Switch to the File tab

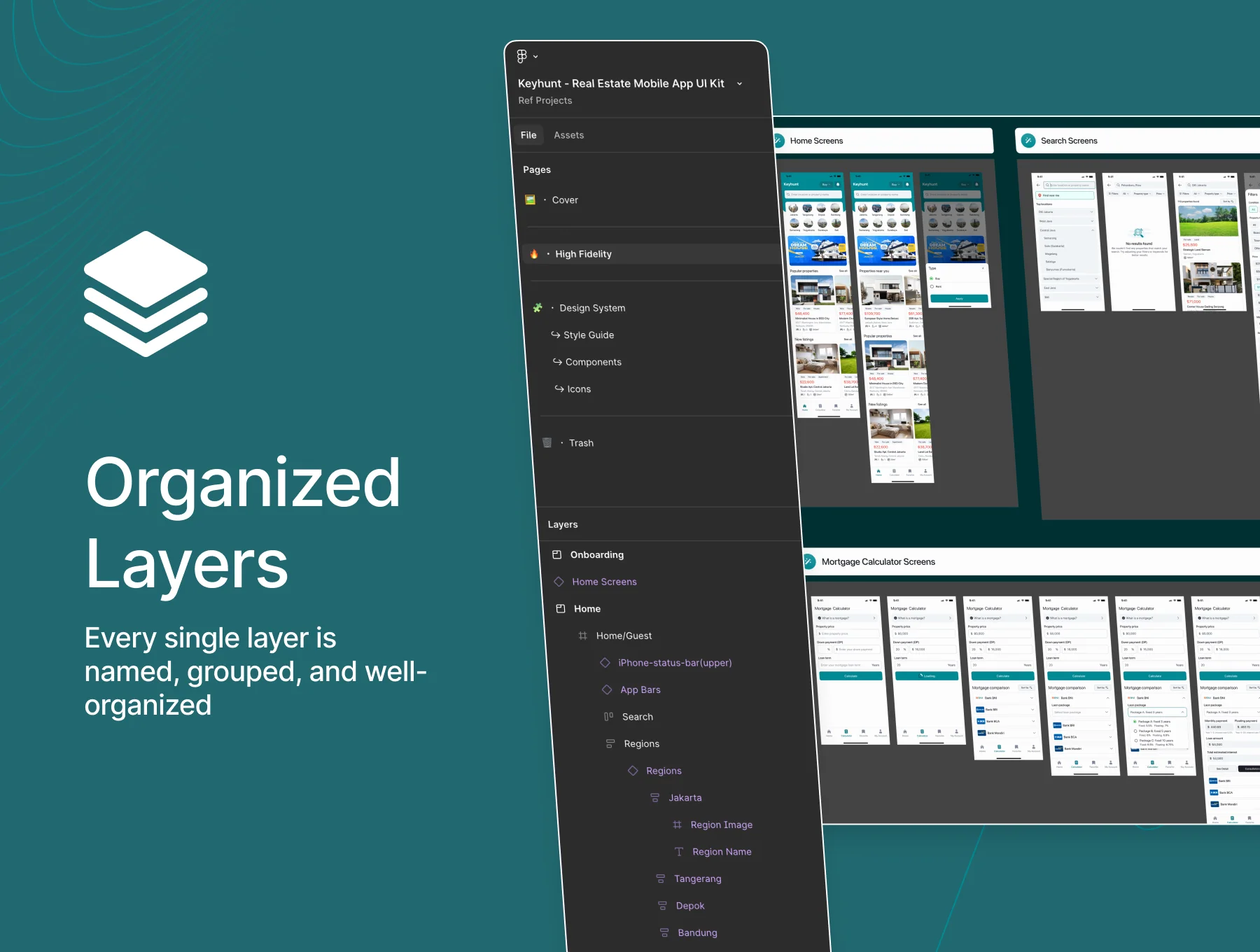528,135
